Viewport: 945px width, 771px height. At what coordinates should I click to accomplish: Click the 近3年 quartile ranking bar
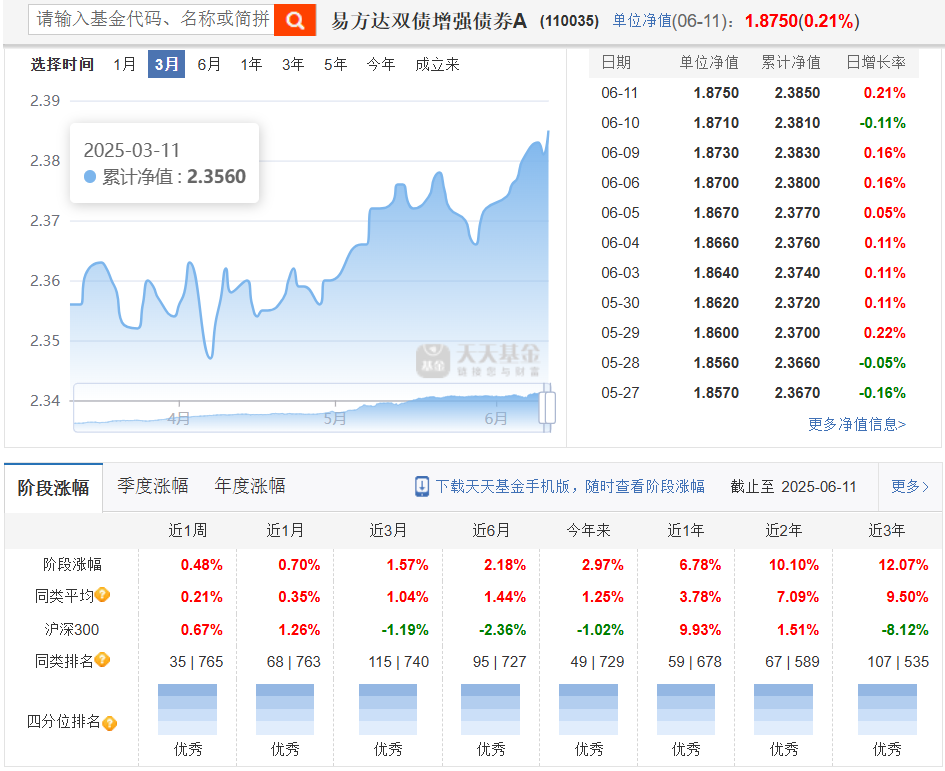[887, 709]
